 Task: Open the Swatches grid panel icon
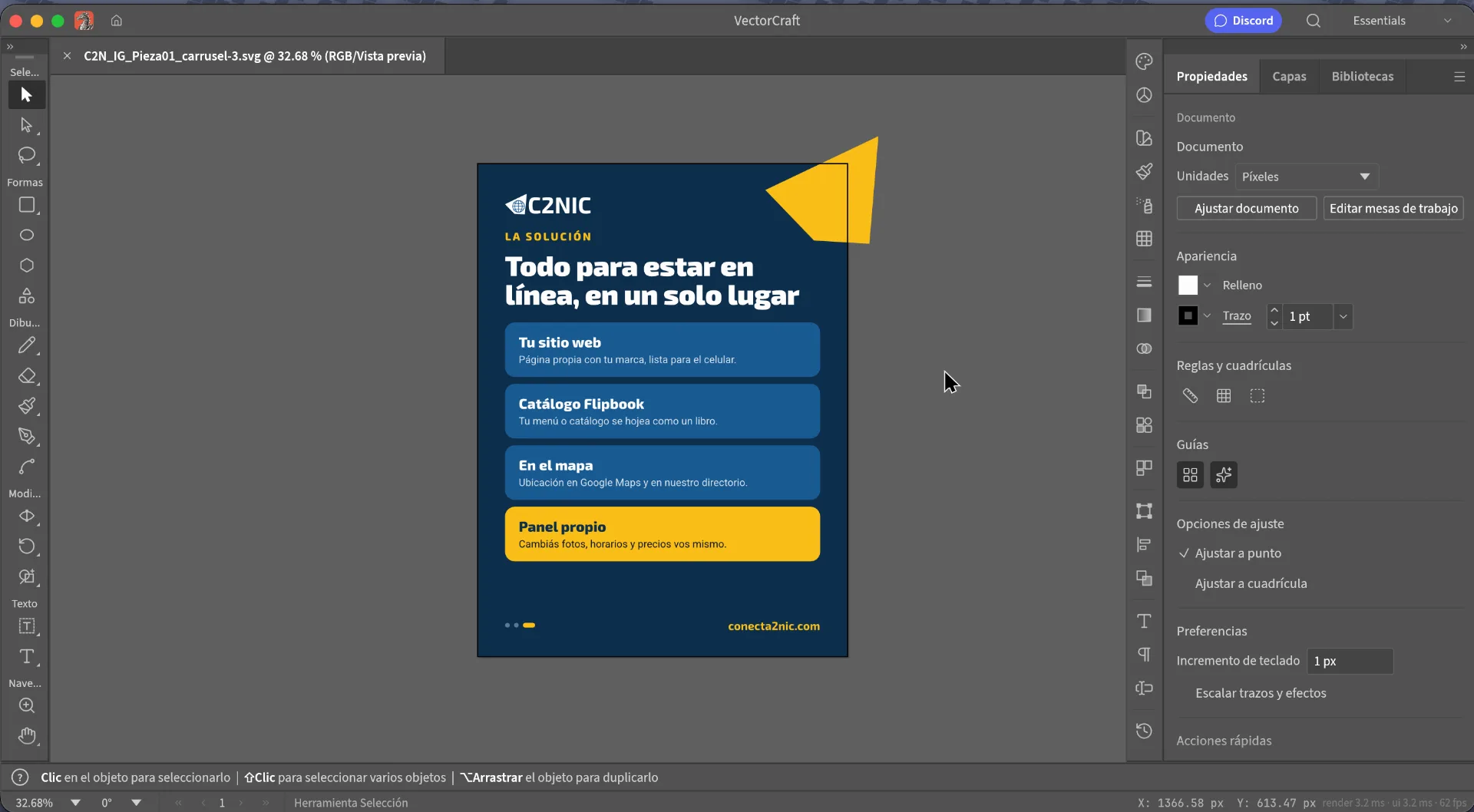(1144, 239)
